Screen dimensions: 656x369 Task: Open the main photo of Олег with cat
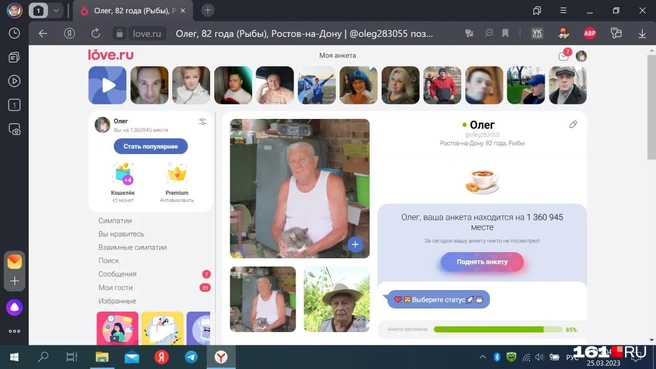coord(300,188)
